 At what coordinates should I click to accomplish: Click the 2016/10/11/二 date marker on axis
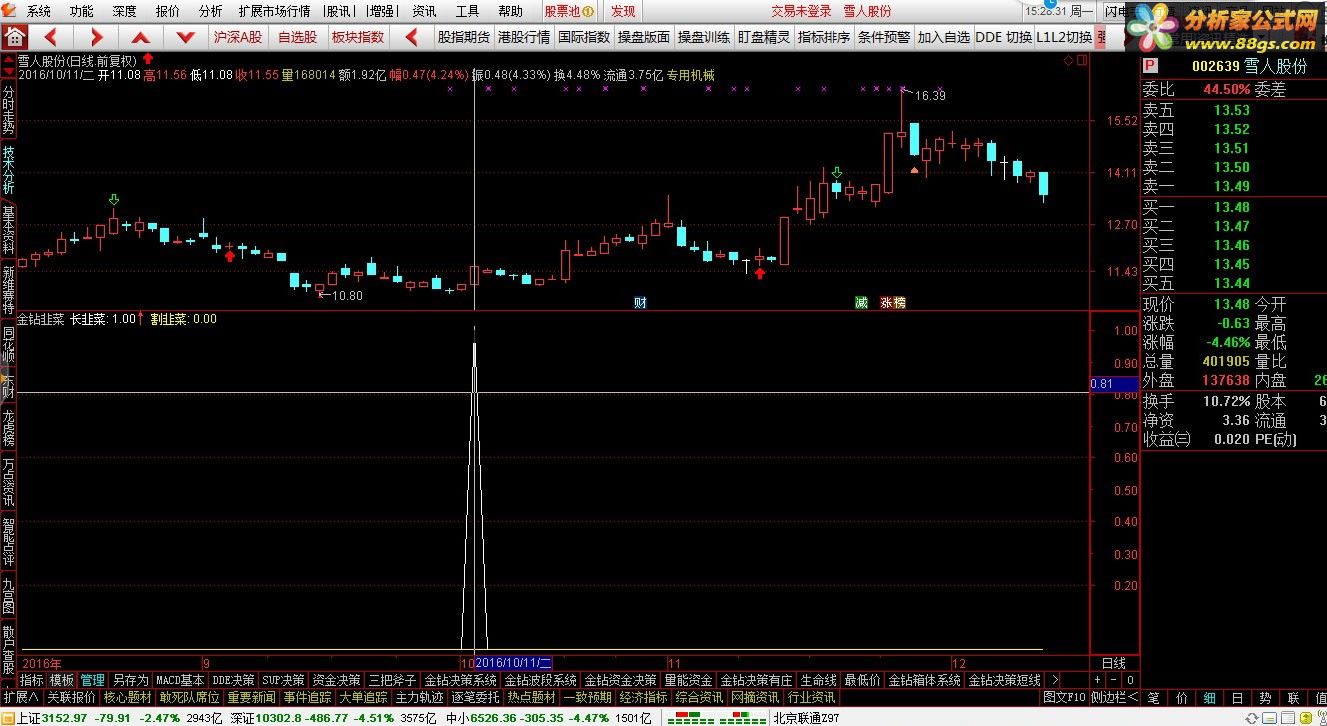514,663
